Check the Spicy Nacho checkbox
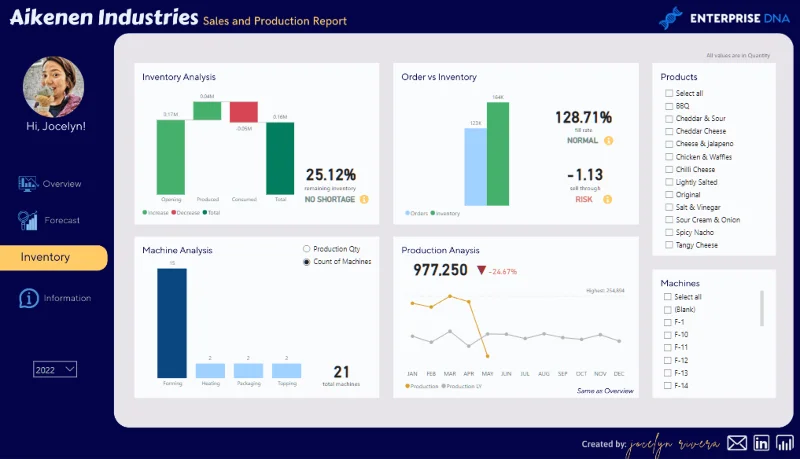Screen dimensions: 800x459 tap(669, 233)
